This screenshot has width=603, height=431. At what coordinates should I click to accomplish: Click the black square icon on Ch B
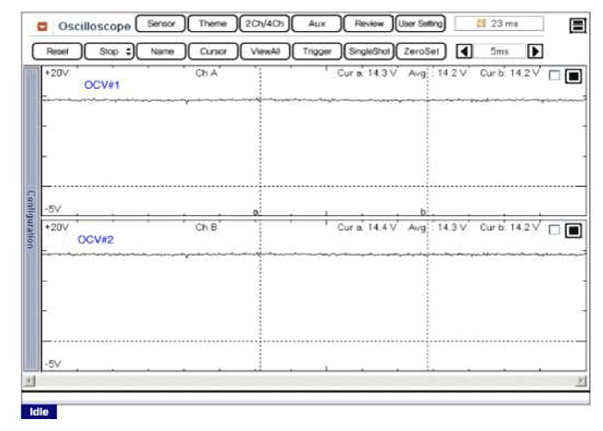[x=574, y=230]
